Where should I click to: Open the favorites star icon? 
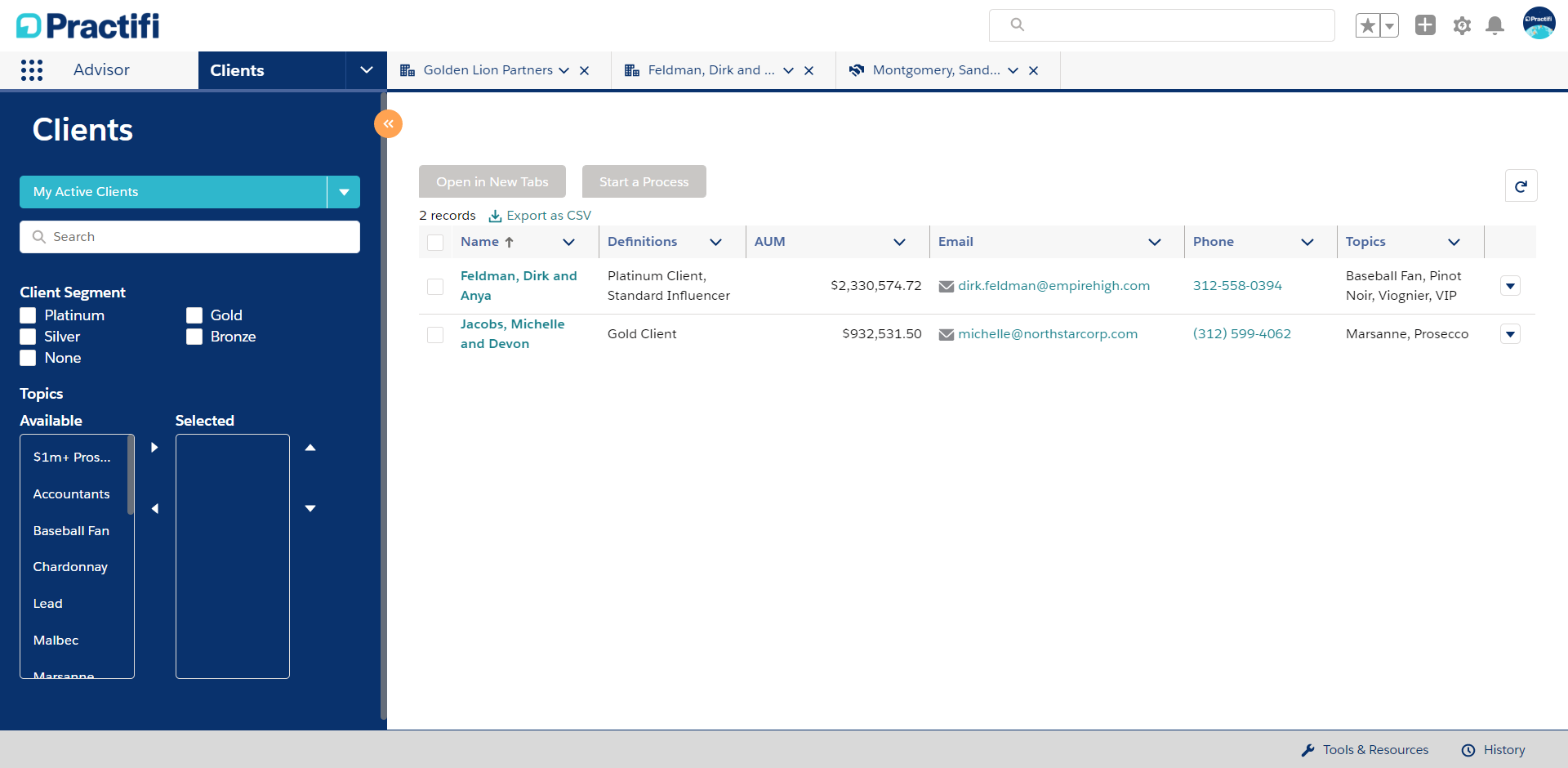(1368, 25)
